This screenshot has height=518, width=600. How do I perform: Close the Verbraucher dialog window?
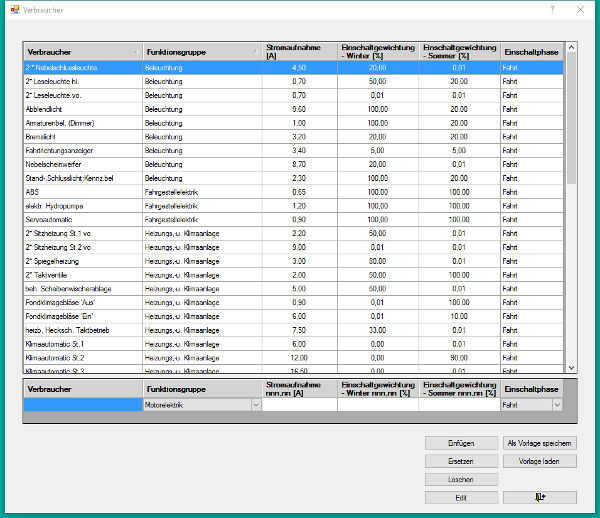point(580,10)
